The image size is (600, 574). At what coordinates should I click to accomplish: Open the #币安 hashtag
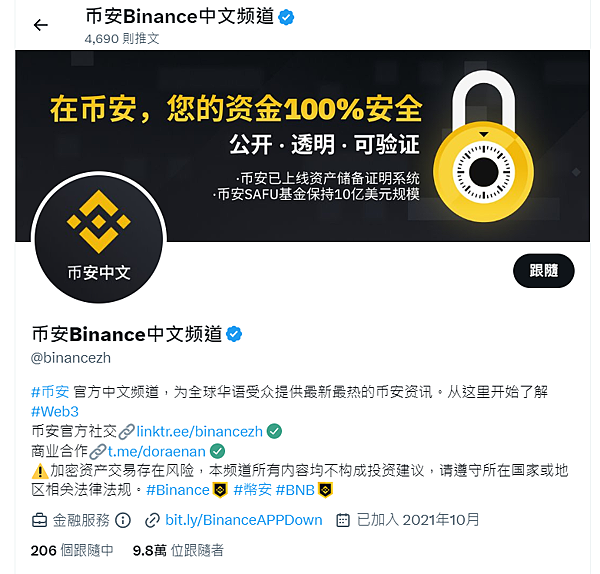[50, 391]
